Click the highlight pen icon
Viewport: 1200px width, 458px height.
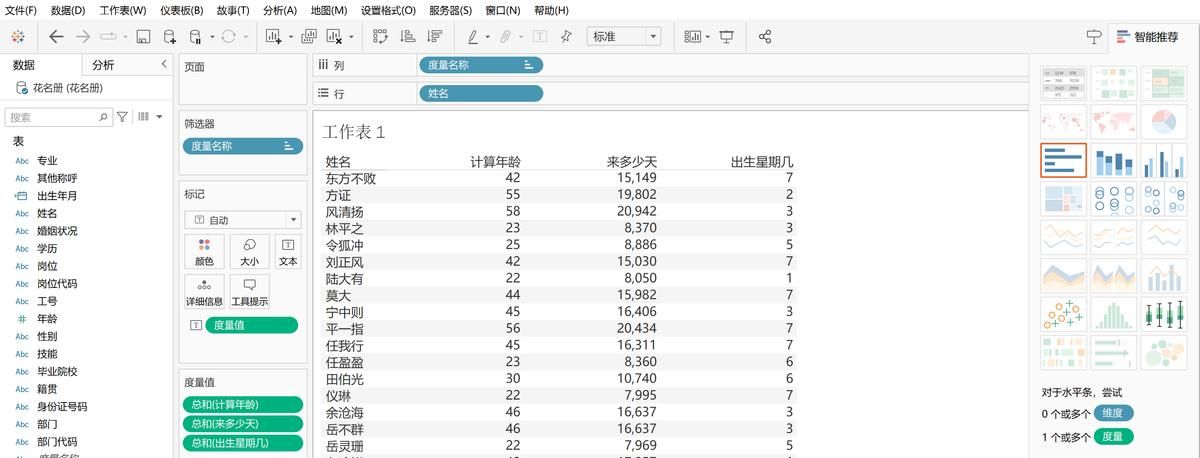[473, 37]
